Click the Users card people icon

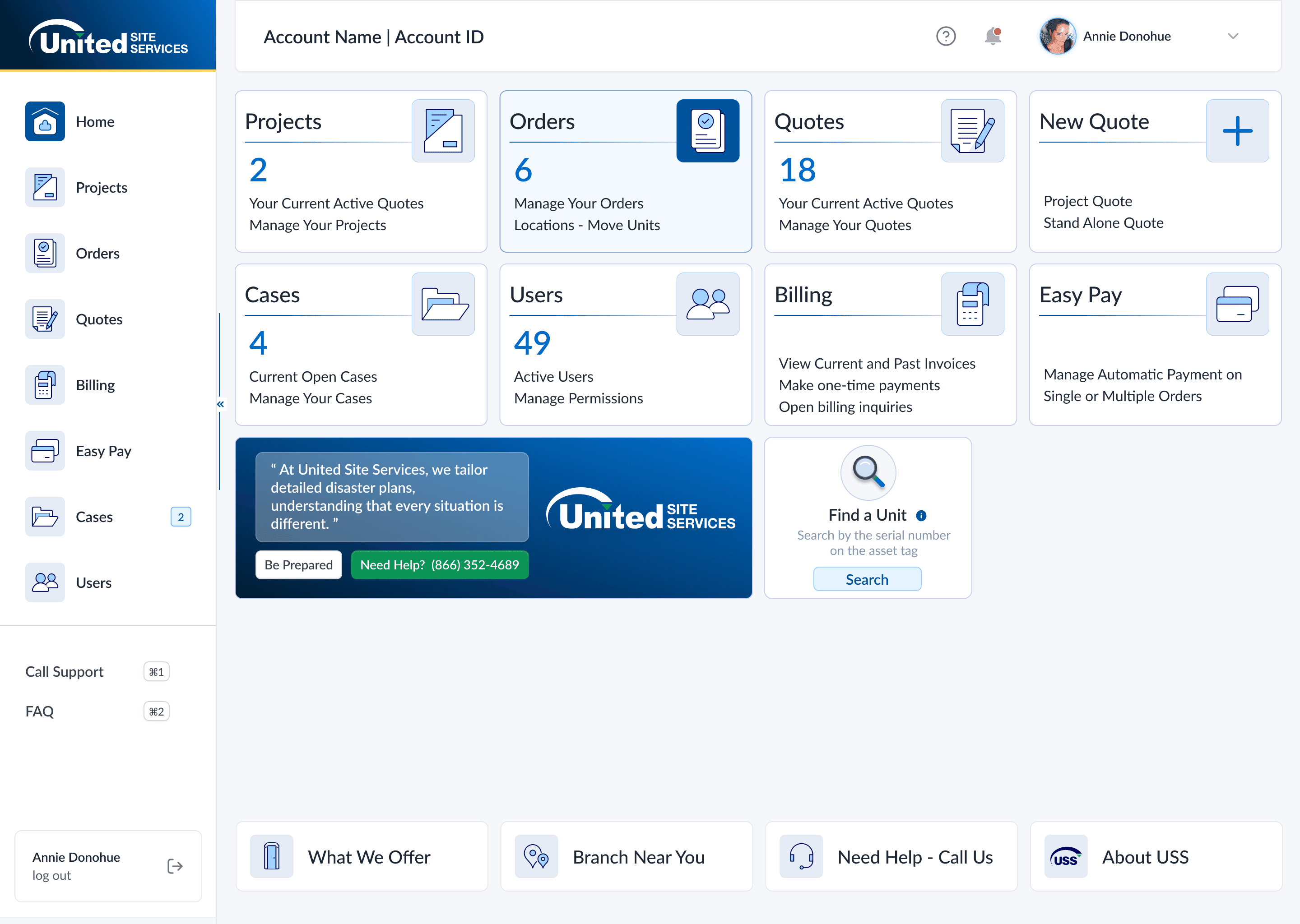(707, 304)
